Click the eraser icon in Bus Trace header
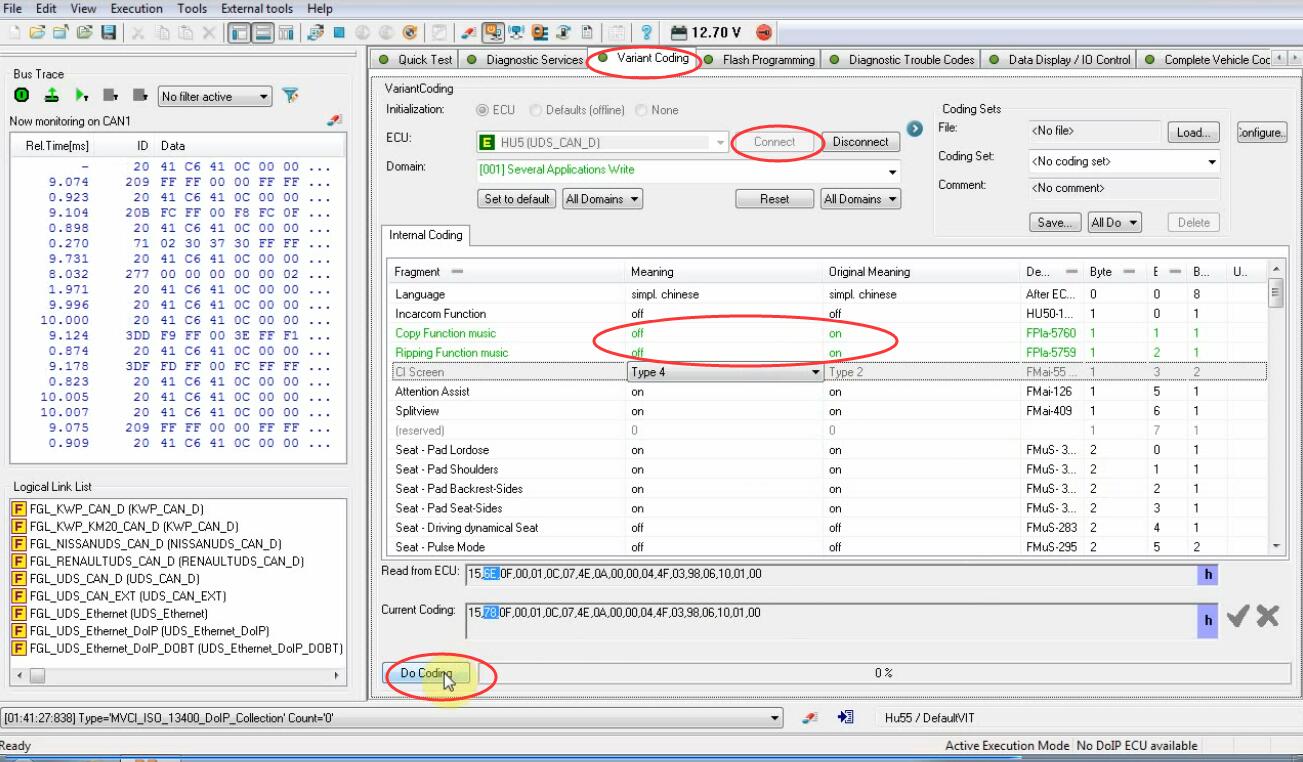The height and width of the screenshot is (762, 1303). click(x=334, y=120)
